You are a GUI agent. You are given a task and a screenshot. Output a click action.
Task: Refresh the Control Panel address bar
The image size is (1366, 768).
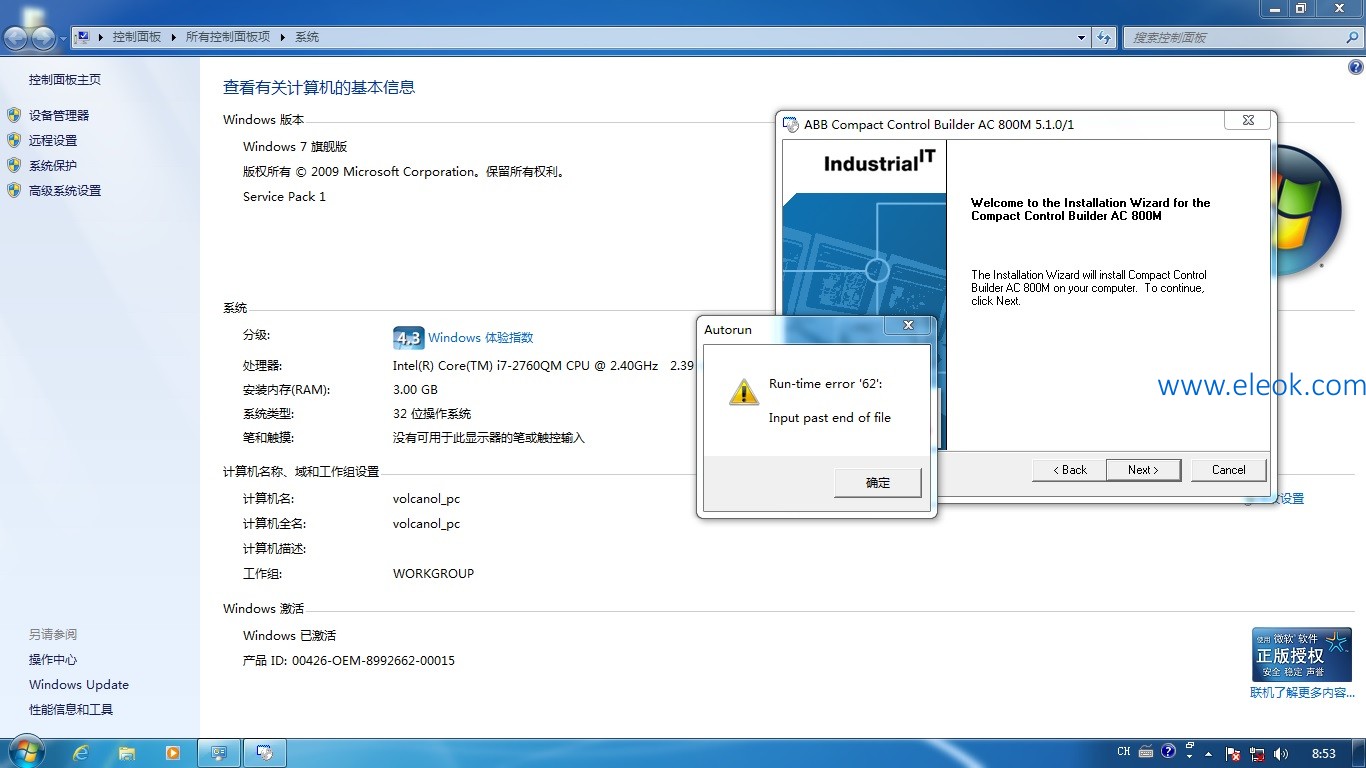(1104, 37)
